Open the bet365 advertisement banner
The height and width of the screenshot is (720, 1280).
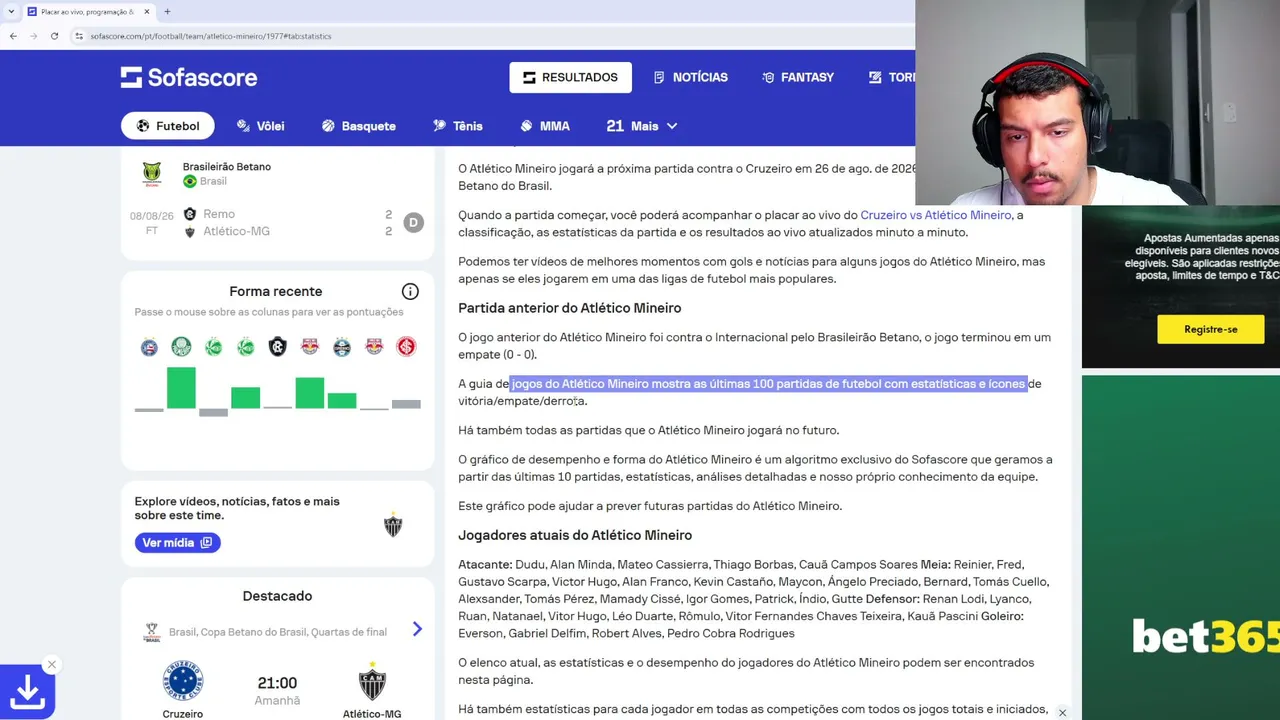(x=1181, y=547)
